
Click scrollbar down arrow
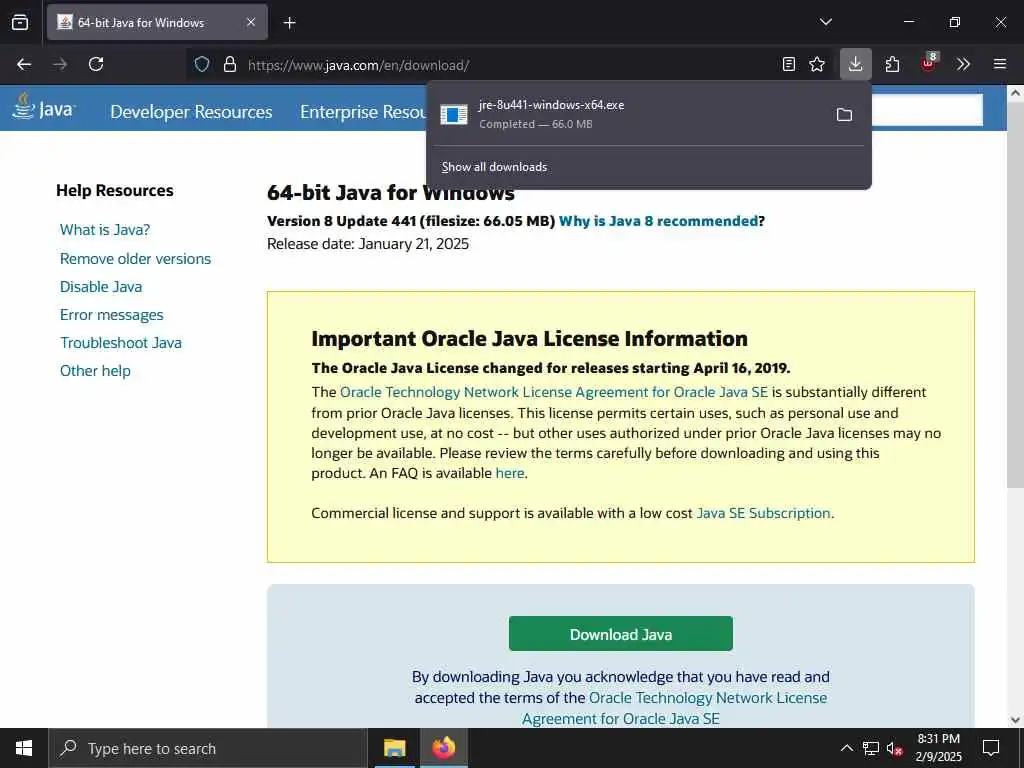pyautogui.click(x=1015, y=720)
